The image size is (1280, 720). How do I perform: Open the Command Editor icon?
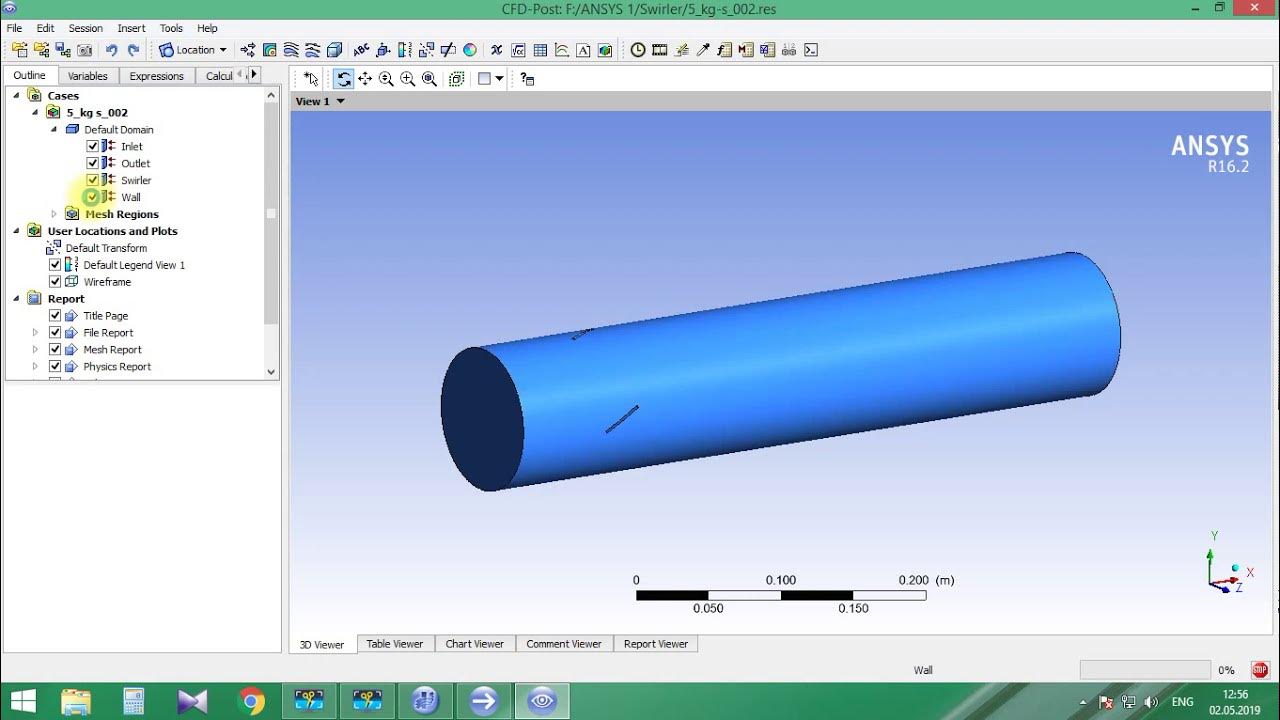click(811, 50)
